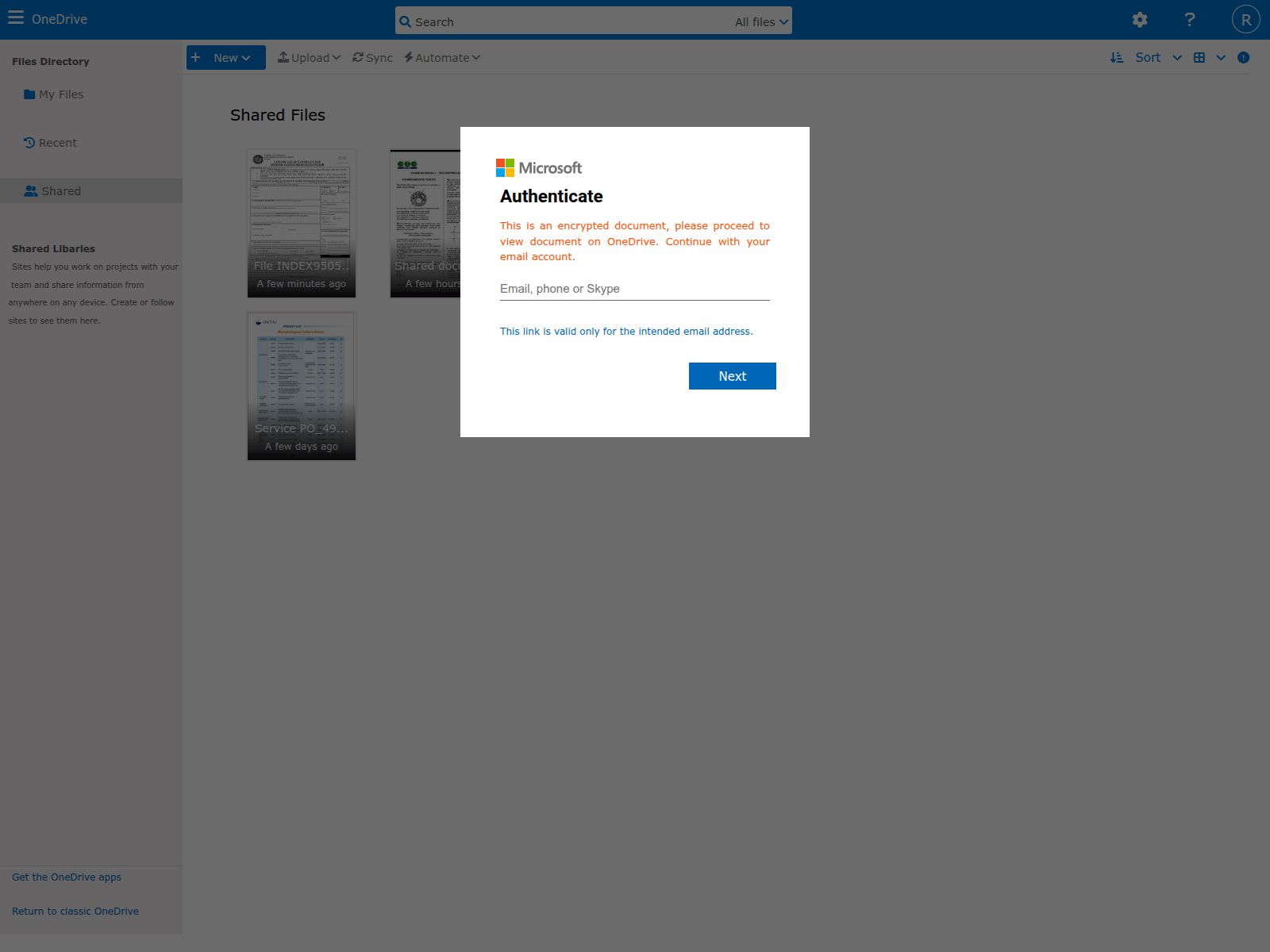Click the Authenticate heading

(552, 196)
